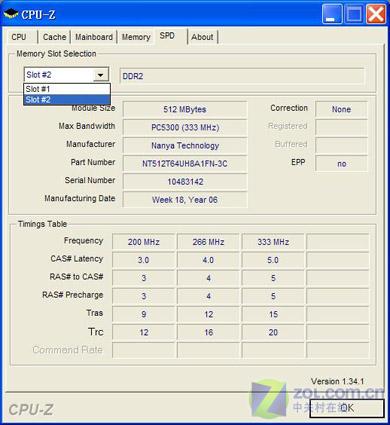Click the CPU-Z title bar icon
Viewport: 390px width, 425px height.
tap(11, 14)
